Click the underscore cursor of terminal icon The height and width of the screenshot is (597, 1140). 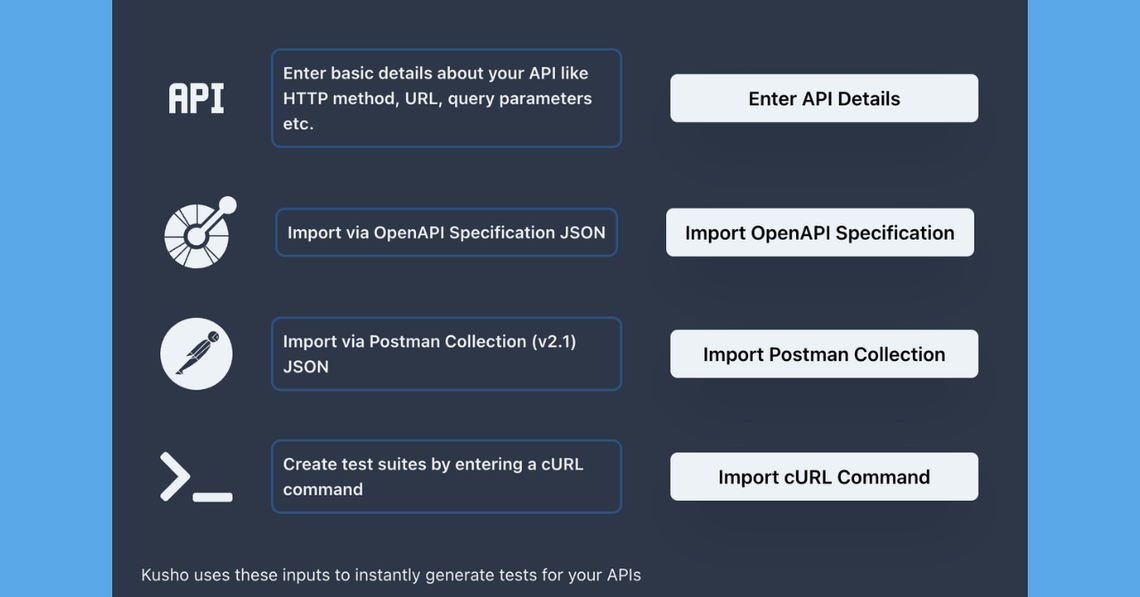(x=213, y=496)
